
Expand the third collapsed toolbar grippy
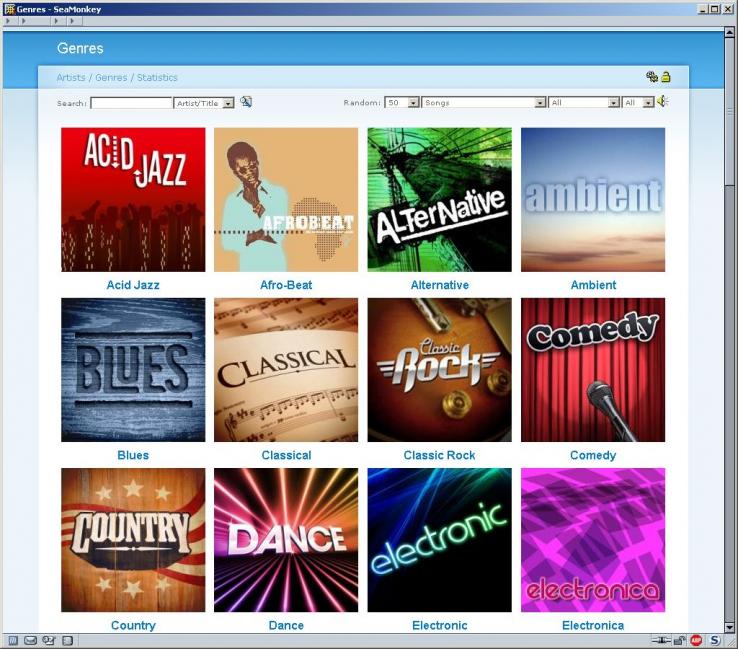(x=56, y=21)
